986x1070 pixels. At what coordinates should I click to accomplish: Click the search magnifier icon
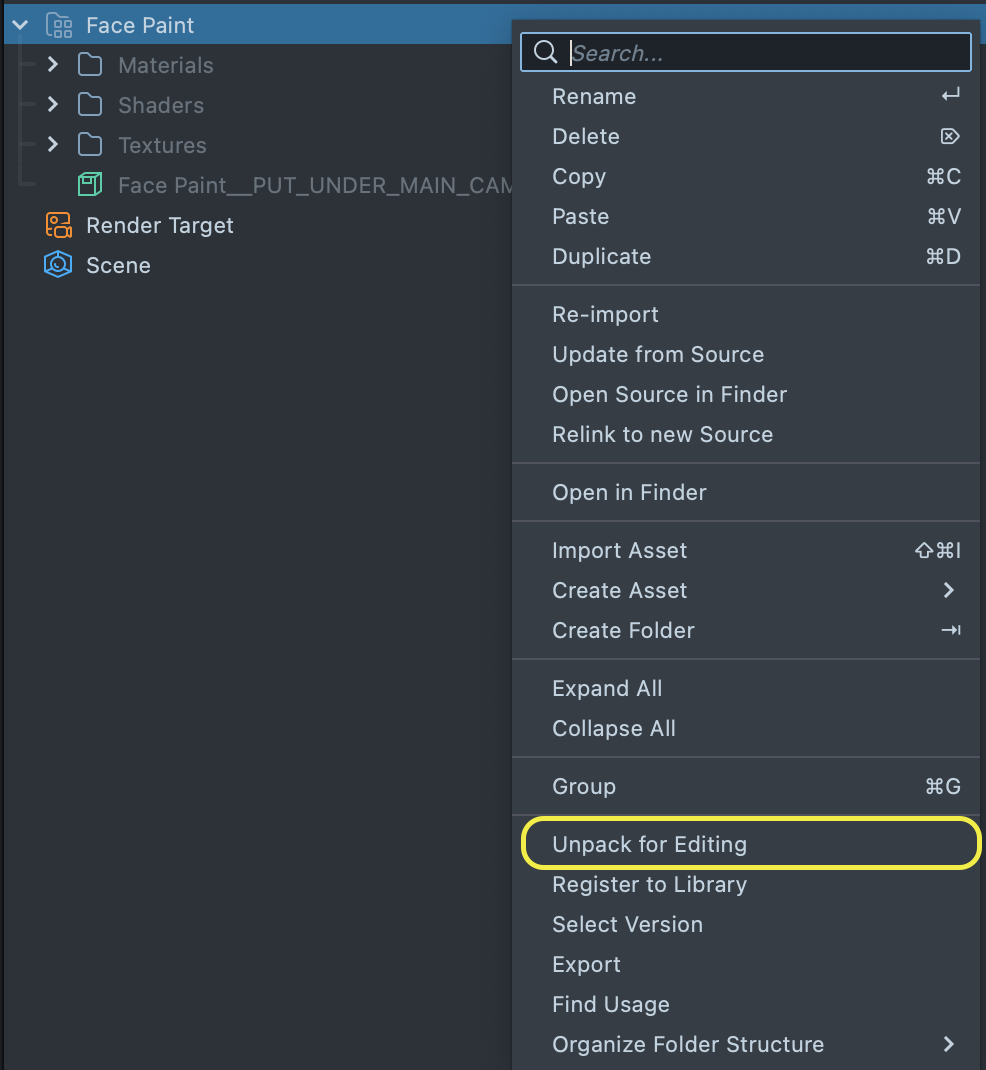(545, 53)
